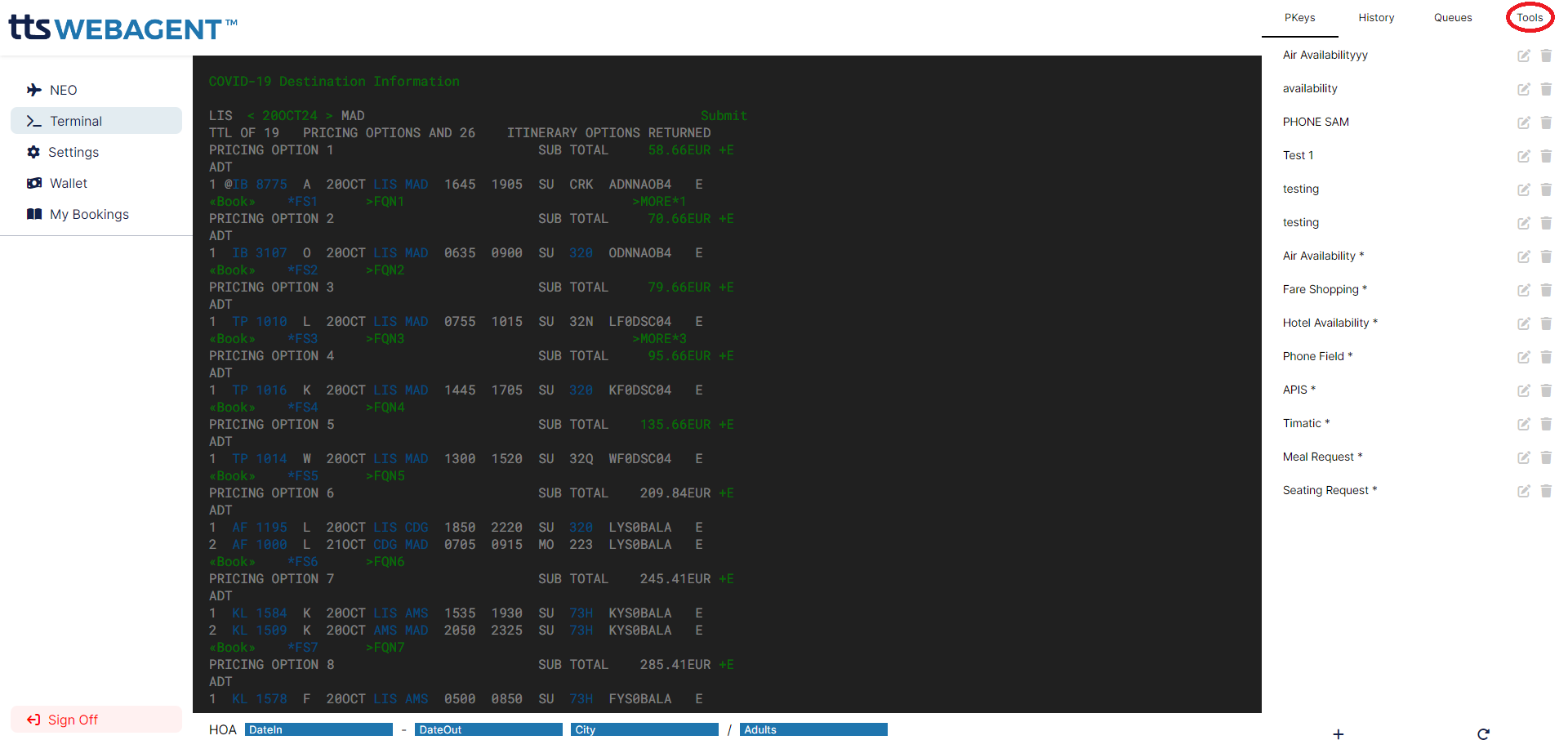Open the Queues tab
Viewport: 1568px width, 749px height.
pos(1453,18)
